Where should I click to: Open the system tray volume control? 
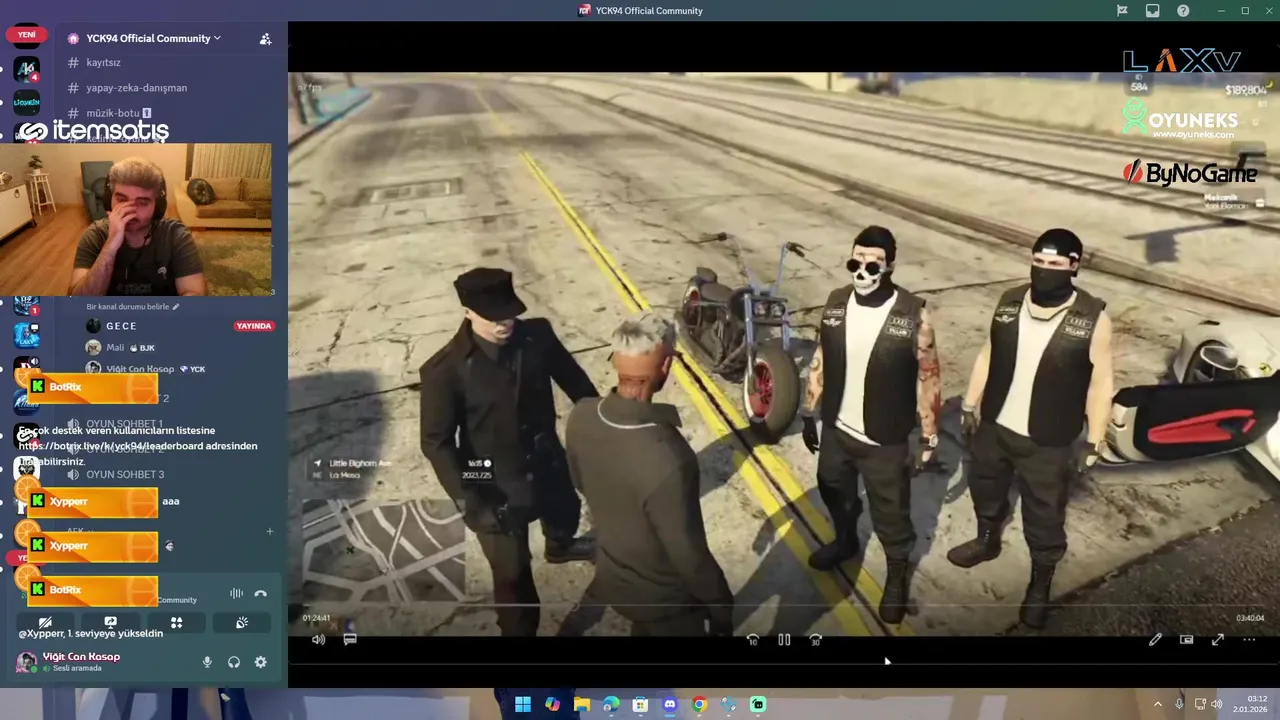pos(1217,704)
